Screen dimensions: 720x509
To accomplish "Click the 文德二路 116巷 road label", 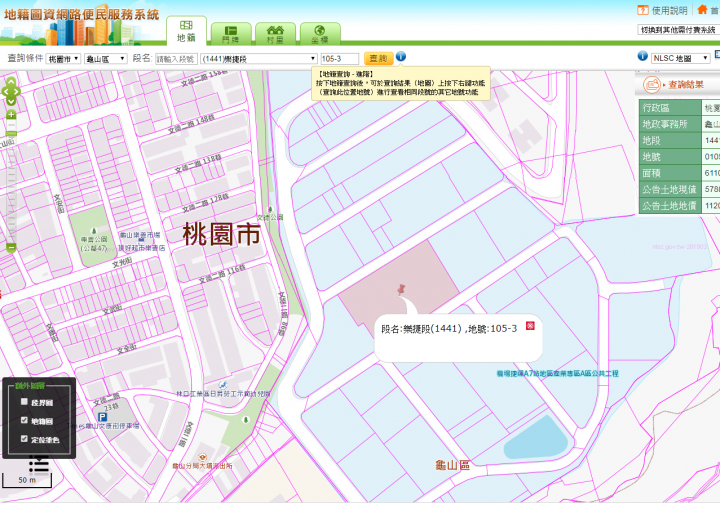I will pyautogui.click(x=222, y=274).
